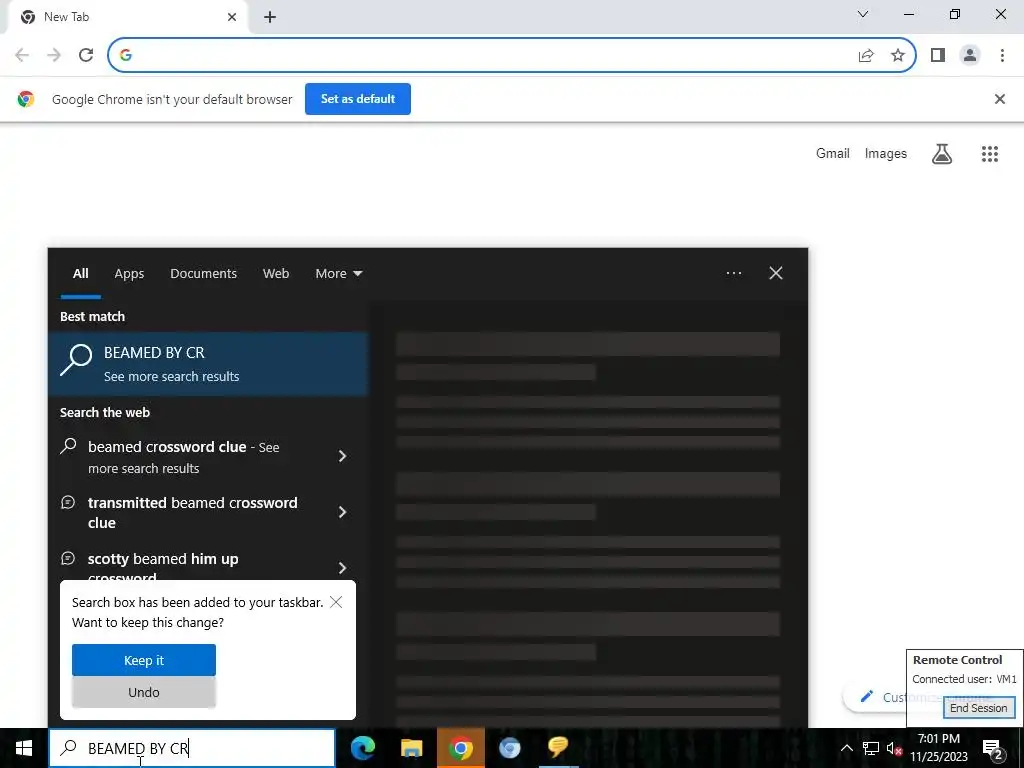
Task: Select transmitted beamed crossword clue suggestion
Action: [193, 513]
